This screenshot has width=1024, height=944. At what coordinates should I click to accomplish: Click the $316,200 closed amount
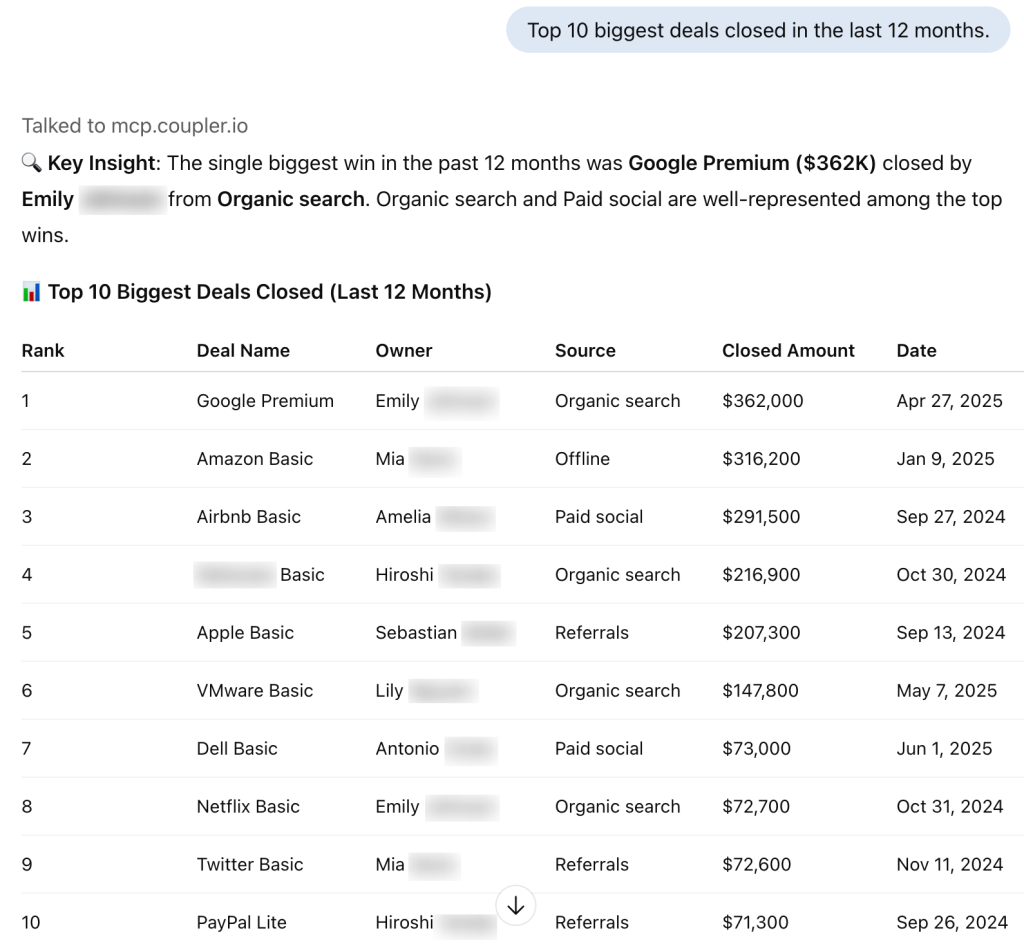tap(761, 459)
